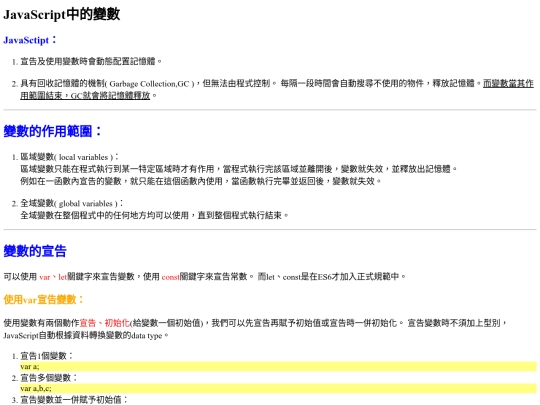
Task: Click the orange heading '使用var宣告變數：'
Action: click(x=44, y=300)
